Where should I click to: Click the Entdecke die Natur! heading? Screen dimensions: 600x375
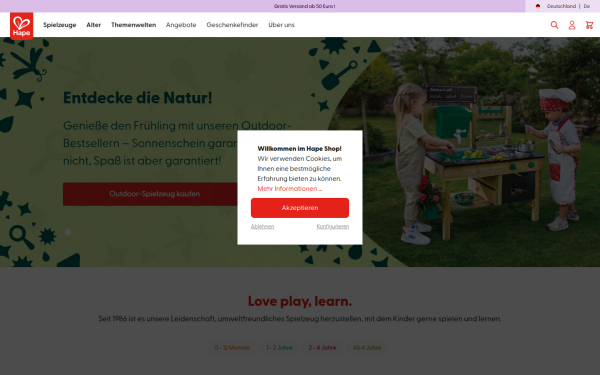(x=137, y=98)
